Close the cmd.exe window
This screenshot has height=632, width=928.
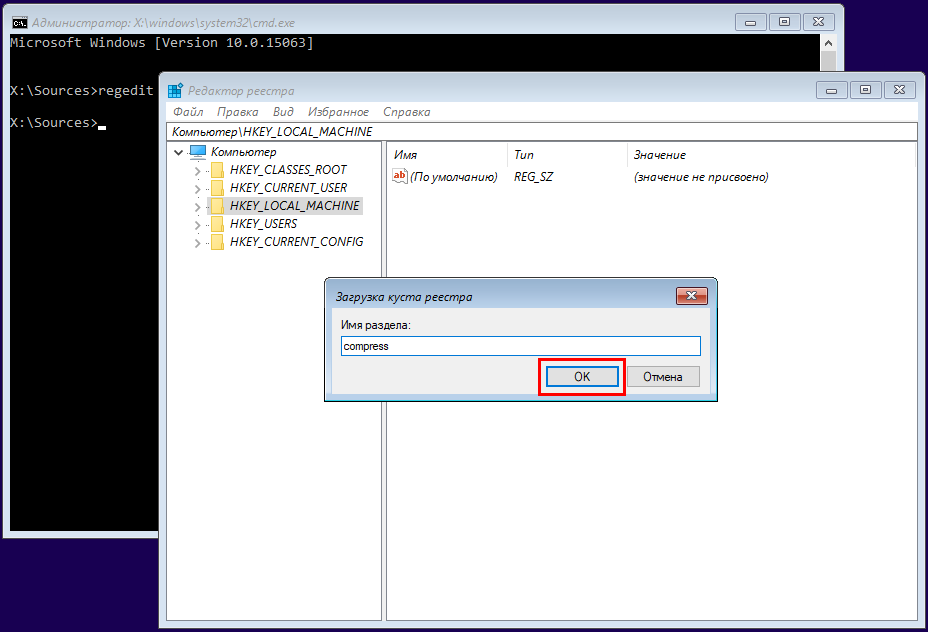point(819,22)
